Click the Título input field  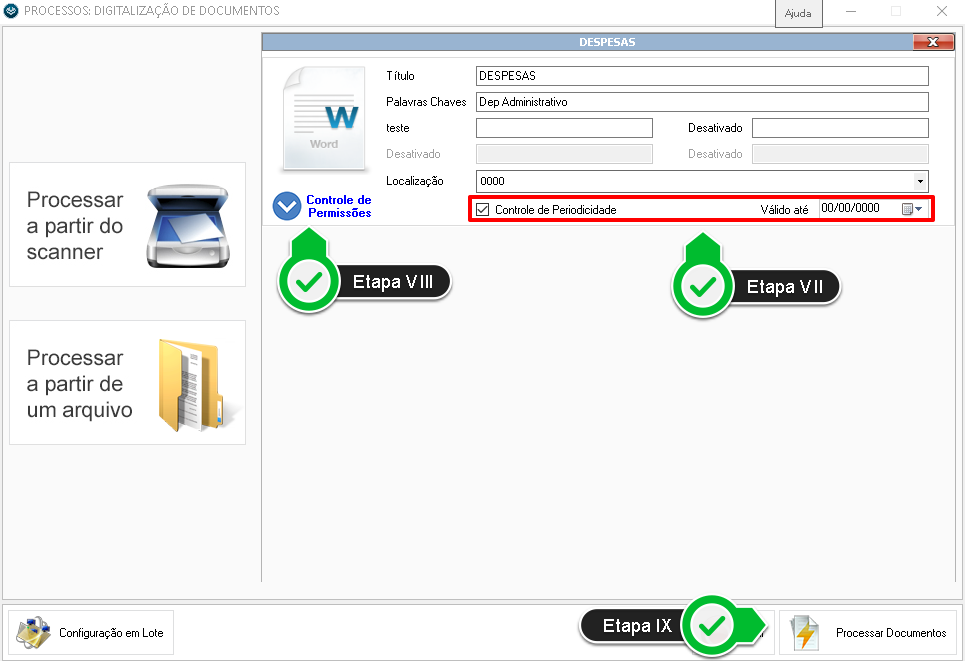click(702, 76)
